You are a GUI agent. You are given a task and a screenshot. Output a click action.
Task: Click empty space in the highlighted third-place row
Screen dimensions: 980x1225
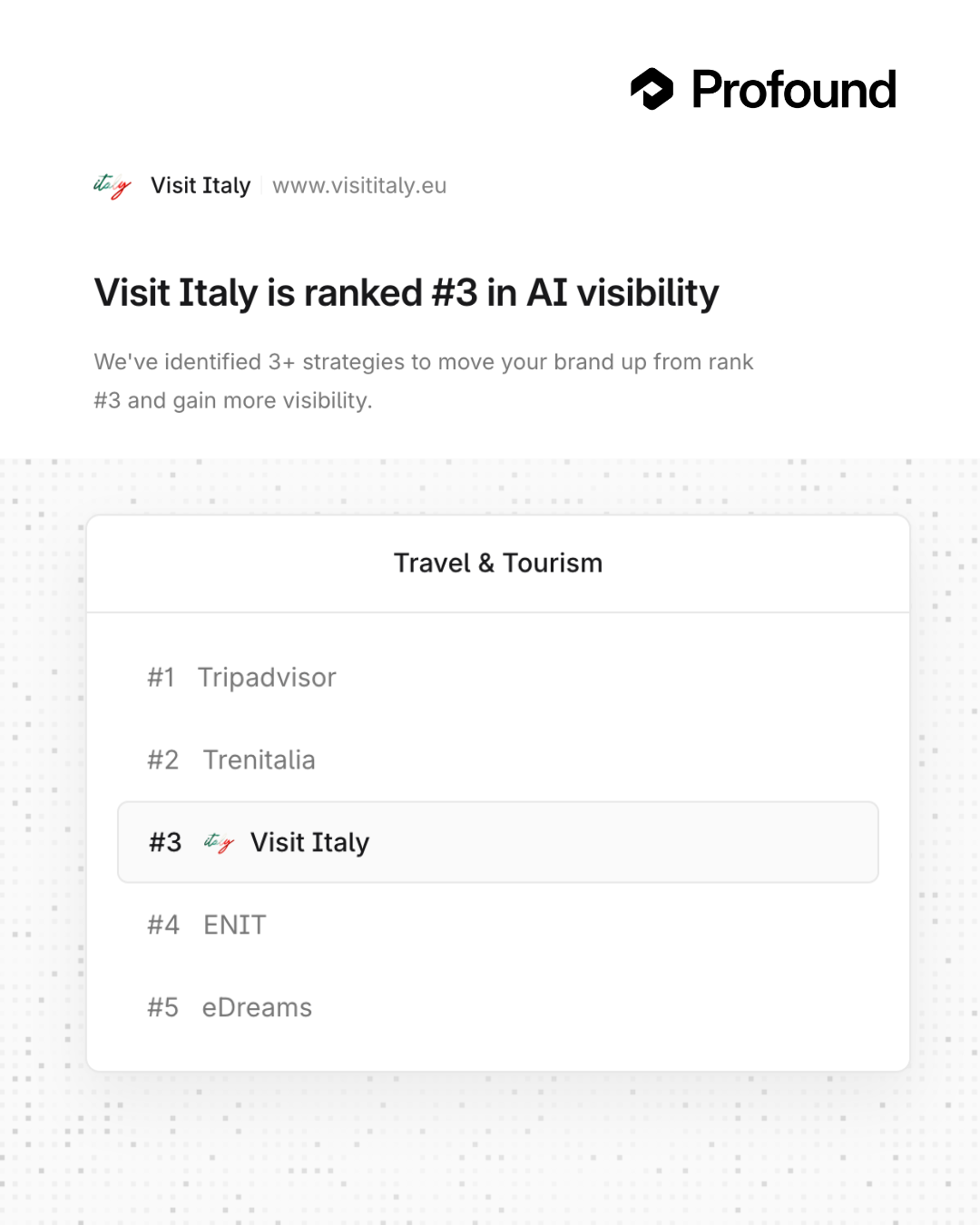pyautogui.click(x=635, y=843)
